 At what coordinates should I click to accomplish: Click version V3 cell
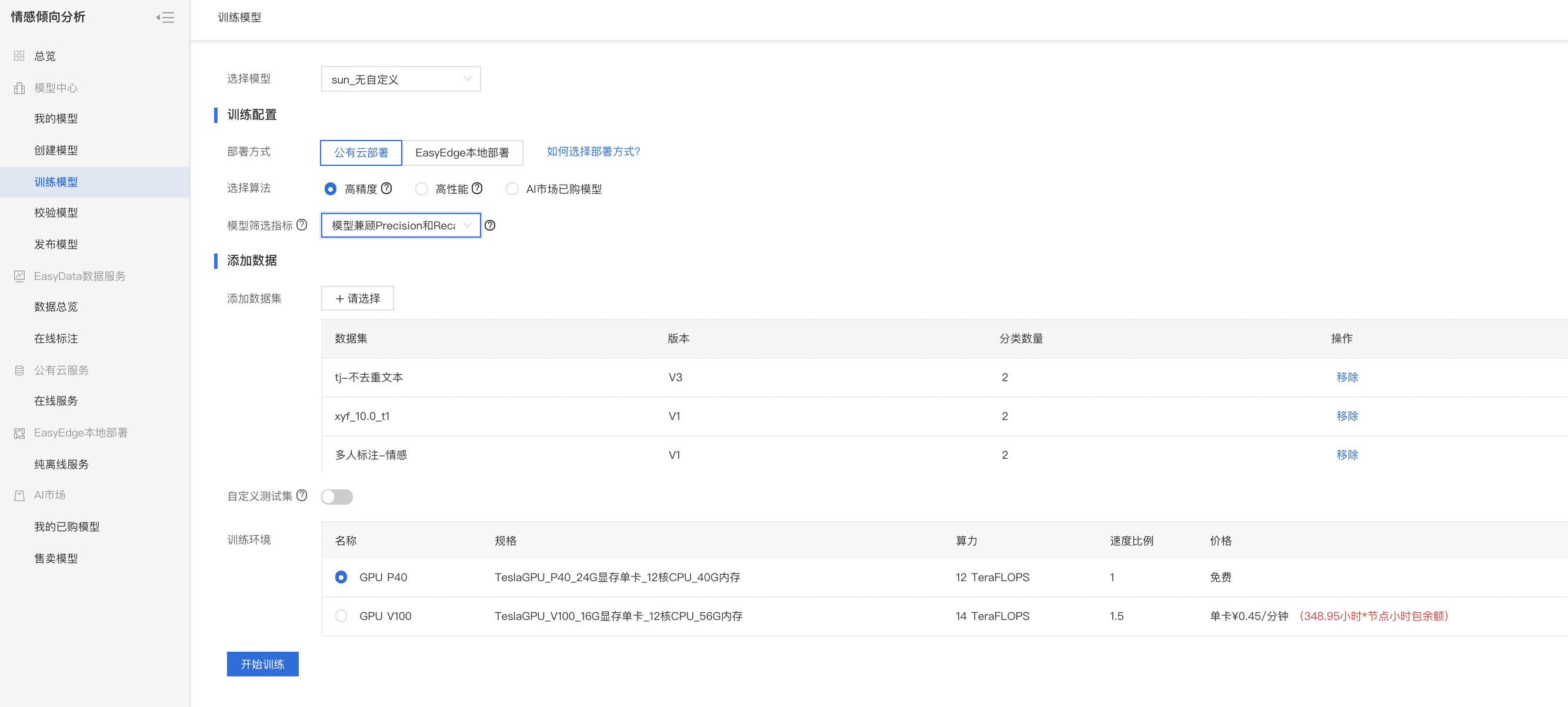[x=675, y=378]
